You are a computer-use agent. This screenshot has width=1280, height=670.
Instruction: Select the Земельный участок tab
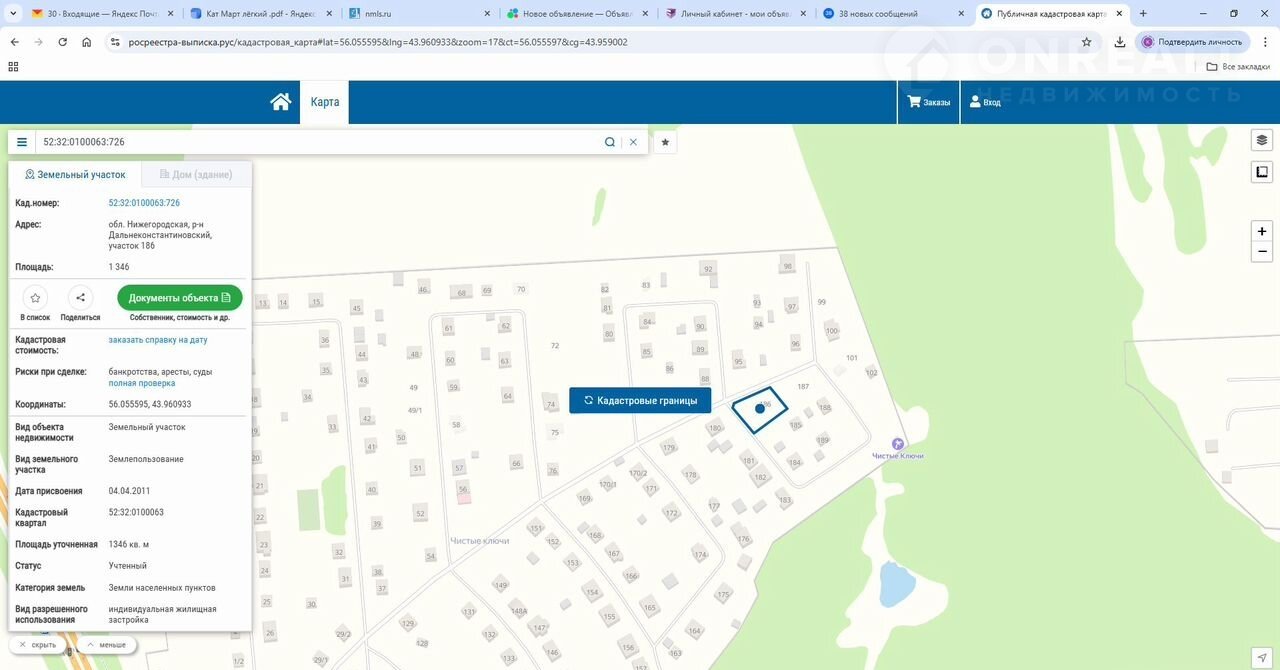tap(76, 174)
